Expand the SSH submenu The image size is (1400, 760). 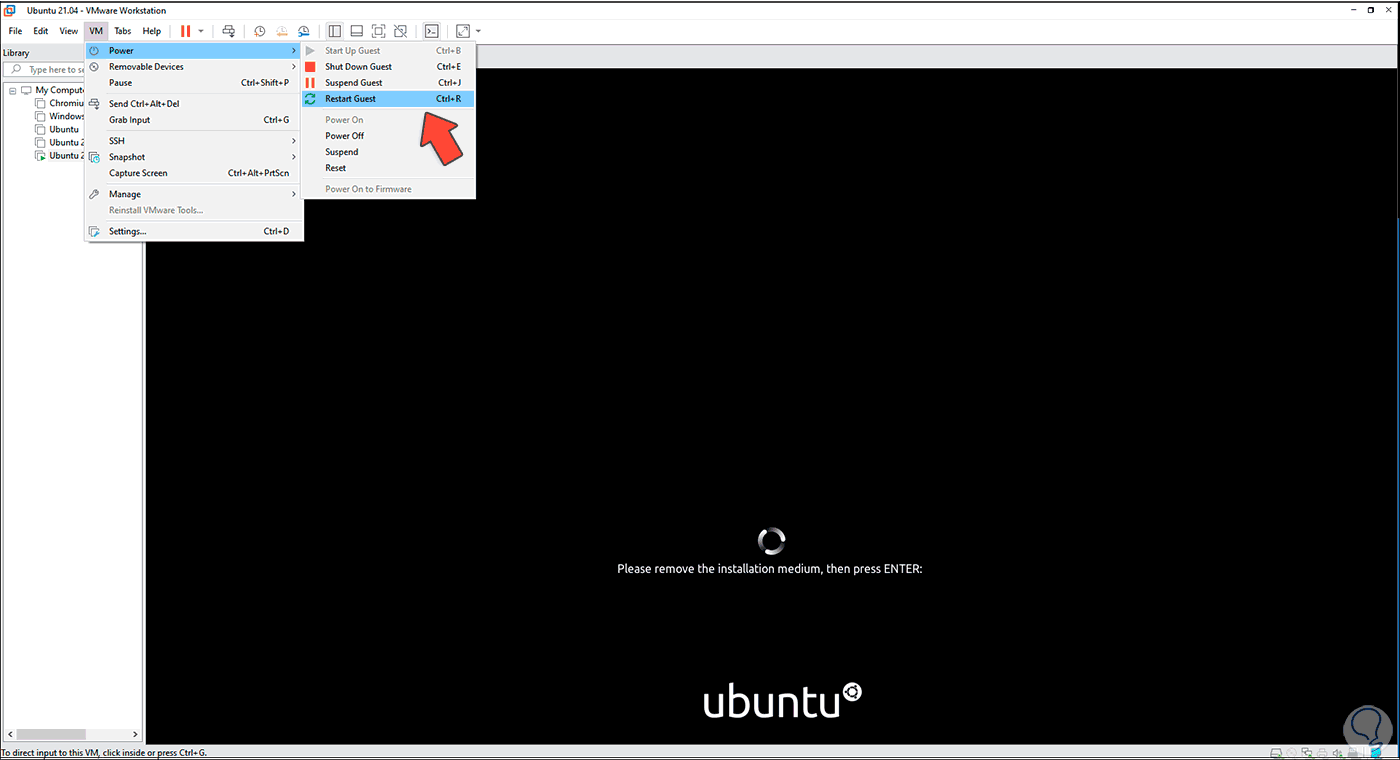[x=193, y=141]
